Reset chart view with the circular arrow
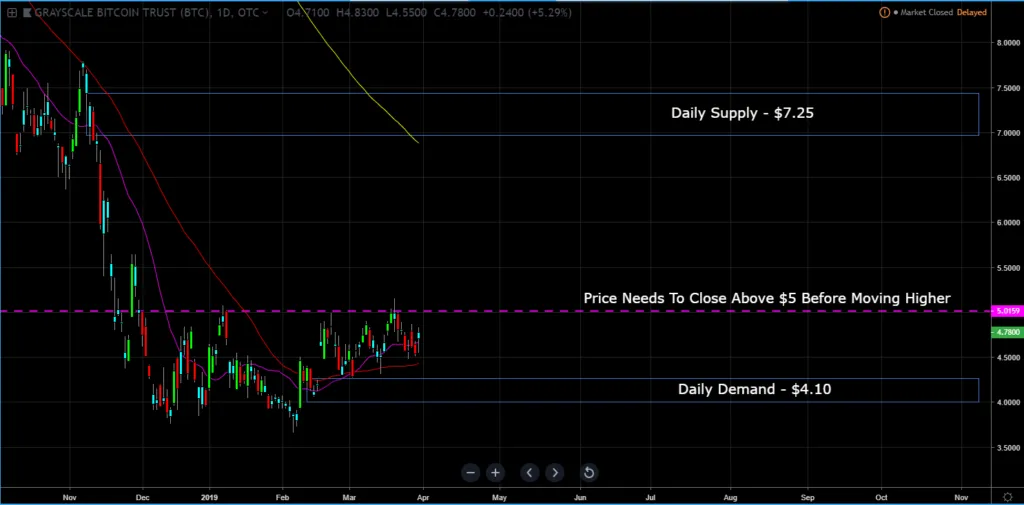 coord(588,472)
